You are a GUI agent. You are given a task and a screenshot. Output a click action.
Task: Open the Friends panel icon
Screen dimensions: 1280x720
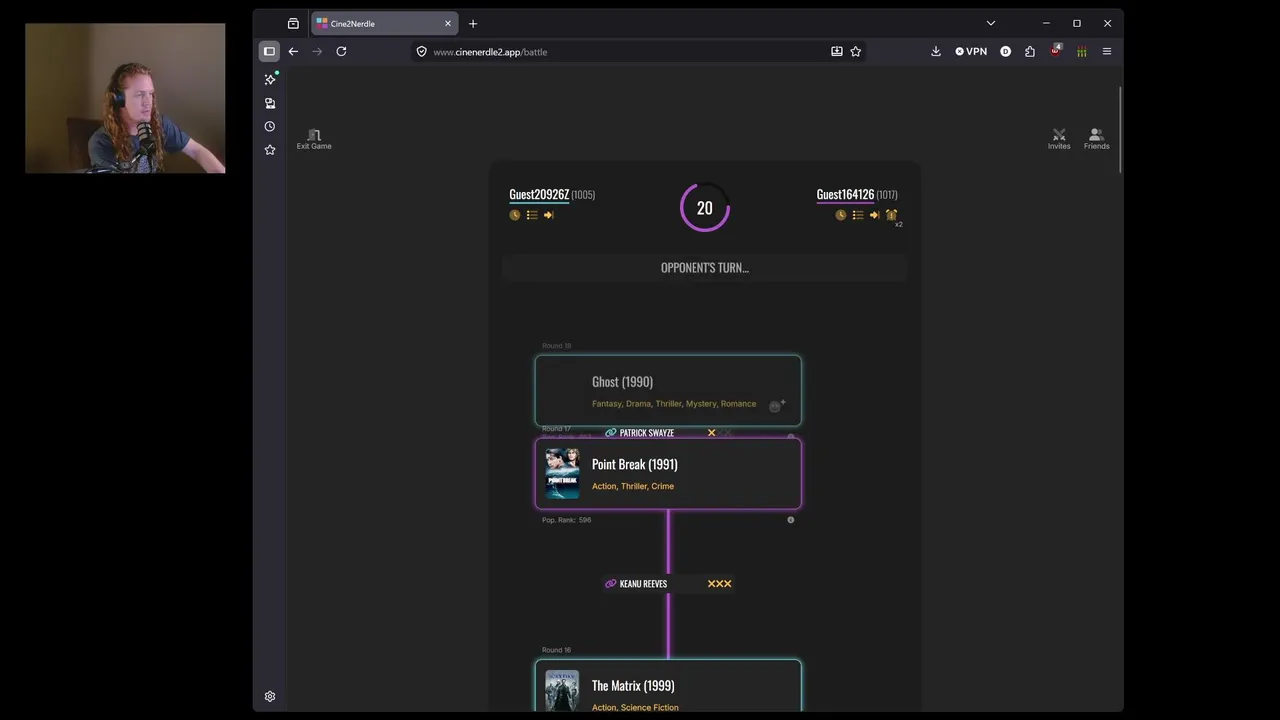[x=1096, y=134]
